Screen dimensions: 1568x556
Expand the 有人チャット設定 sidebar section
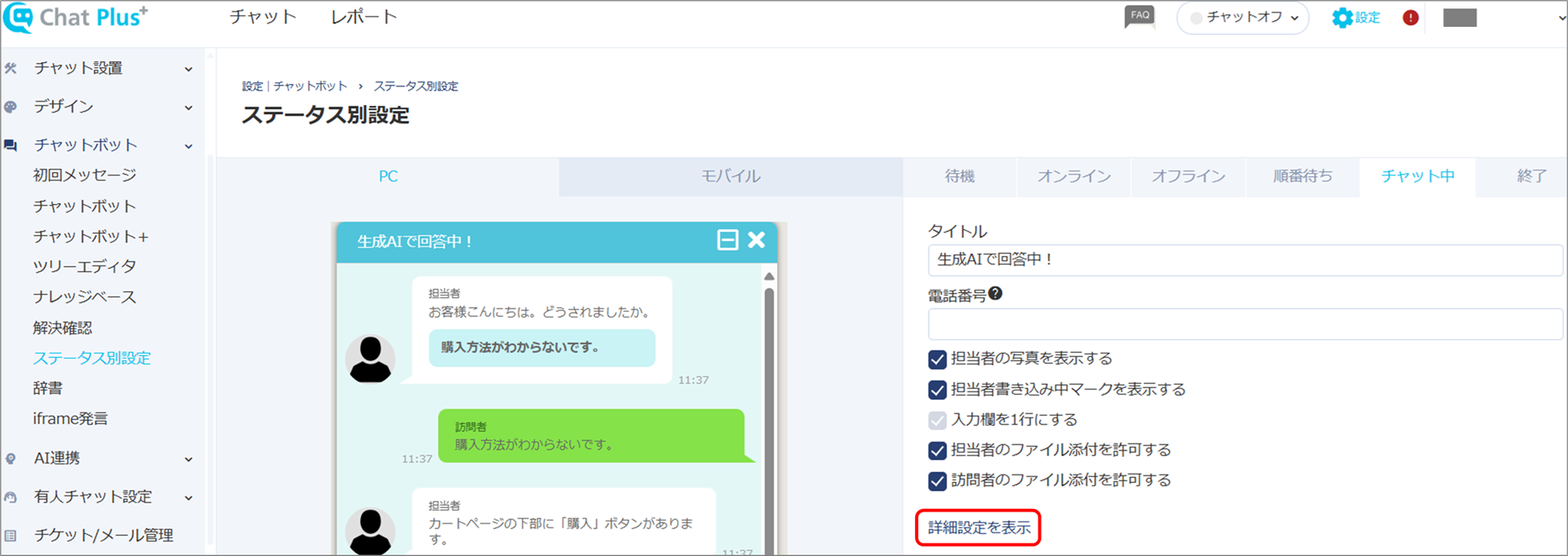tap(189, 498)
